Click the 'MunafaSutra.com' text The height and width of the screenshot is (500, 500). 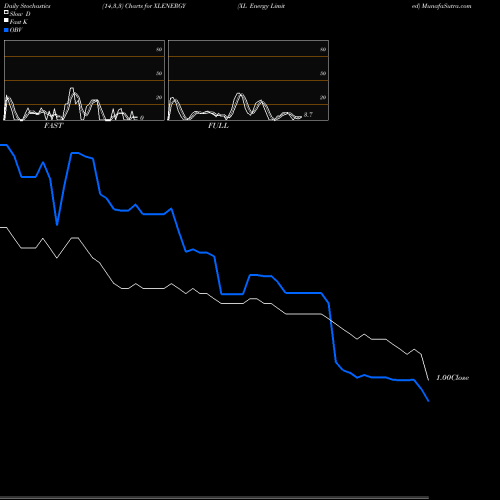[x=446, y=6]
